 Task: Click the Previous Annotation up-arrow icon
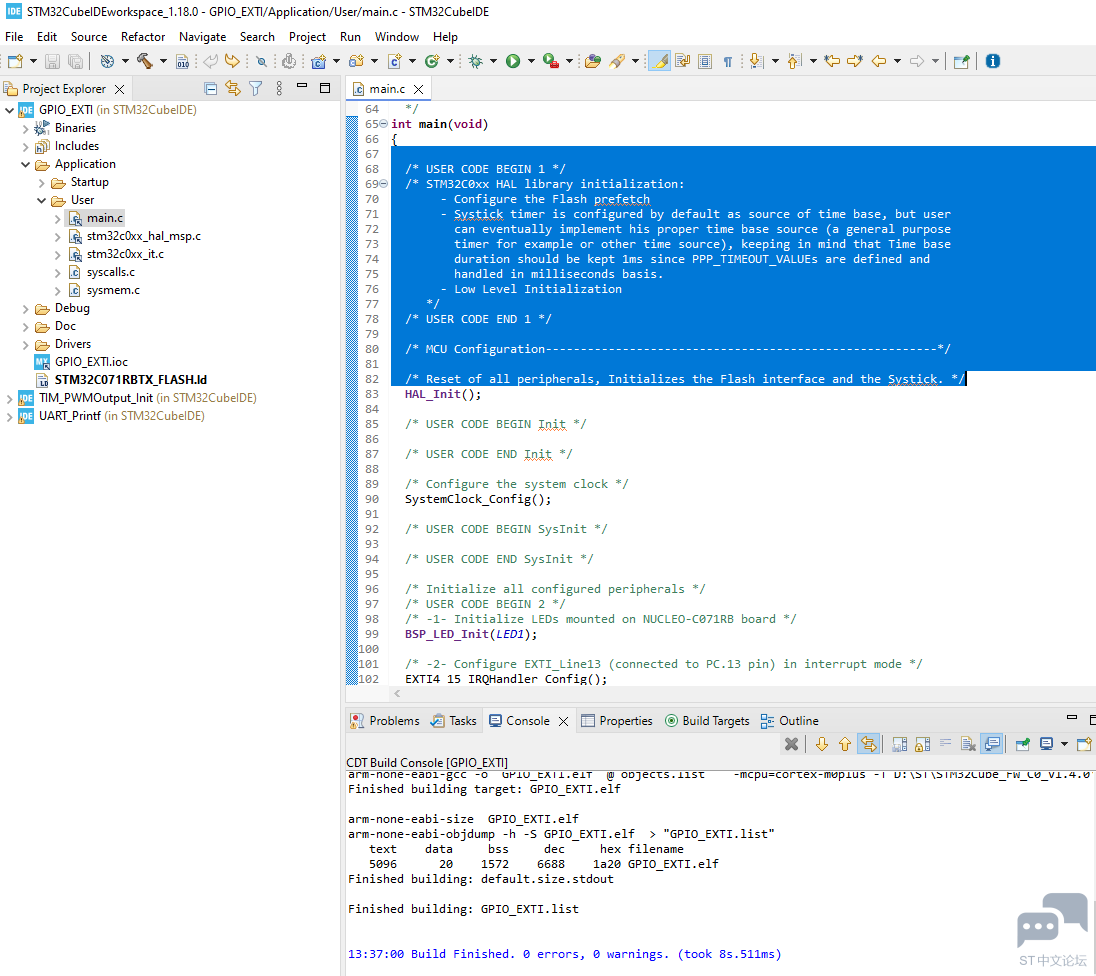click(794, 62)
